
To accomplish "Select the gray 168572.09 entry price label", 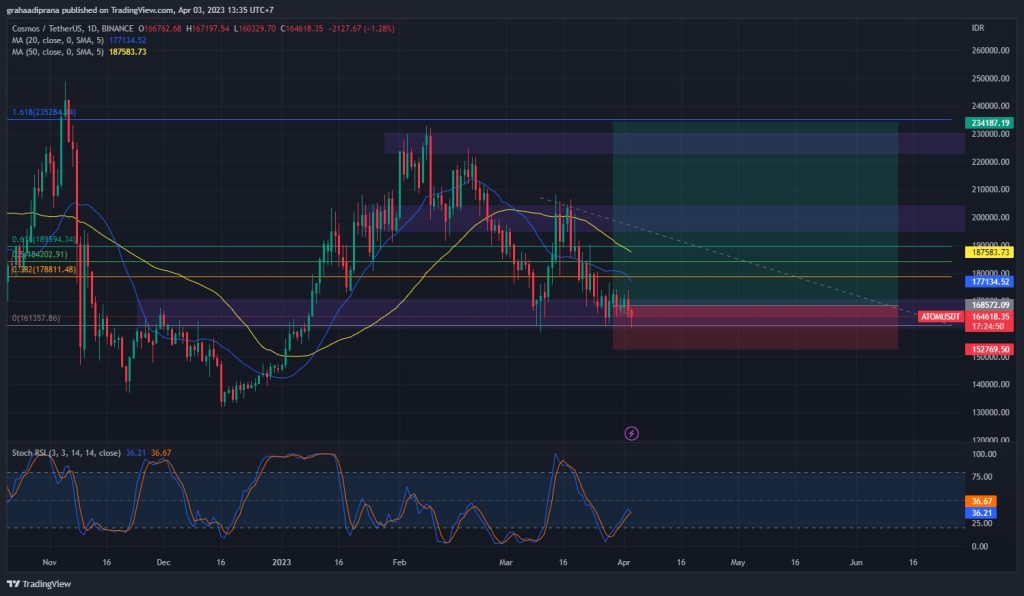I will tap(989, 305).
